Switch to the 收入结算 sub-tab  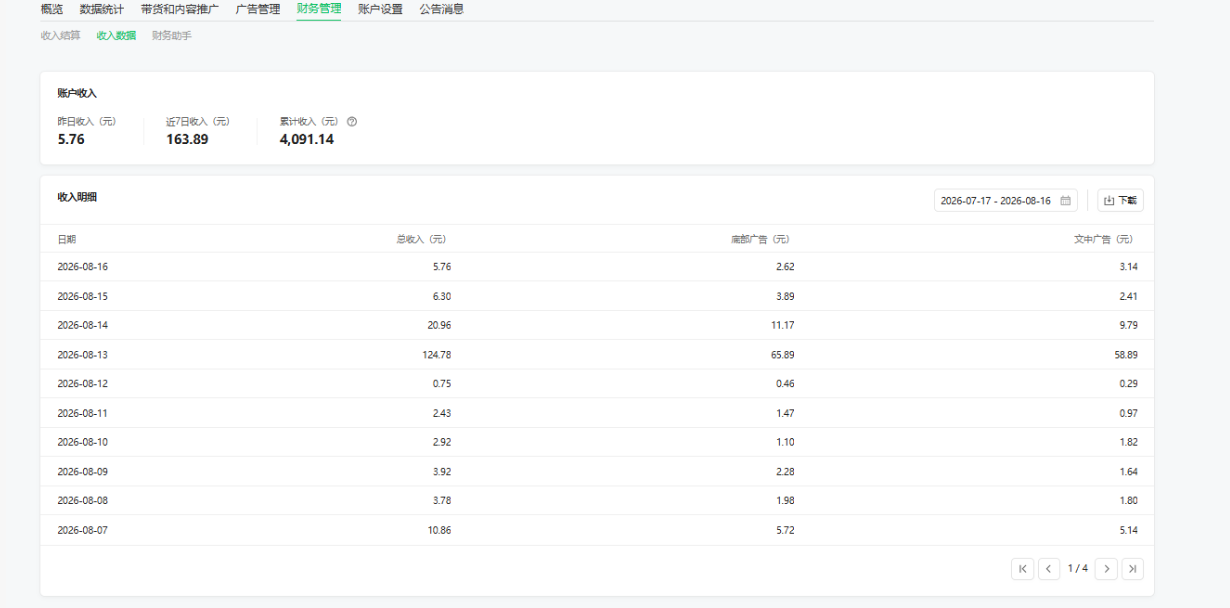click(x=61, y=35)
